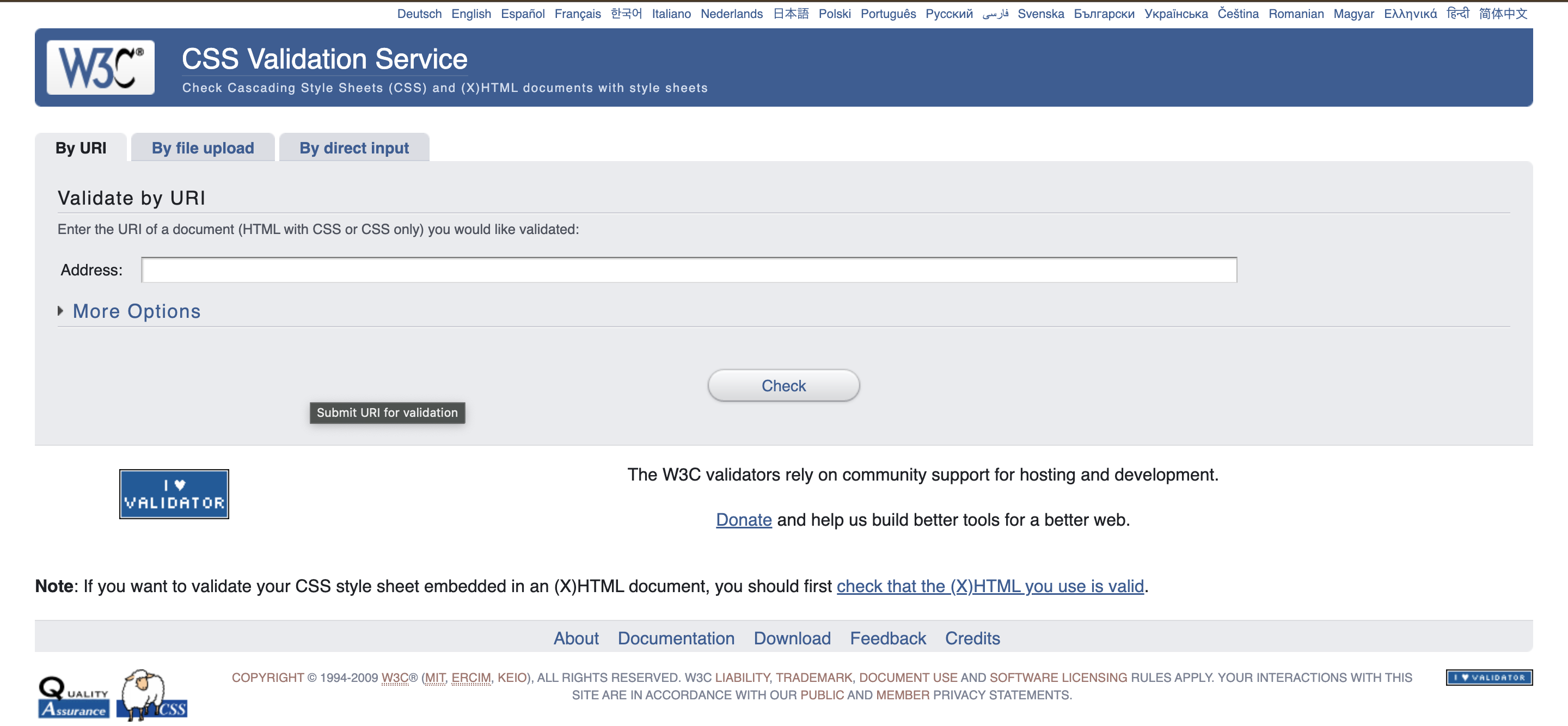The height and width of the screenshot is (726, 1568).
Task: Switch language to Čeština
Action: coord(1238,14)
